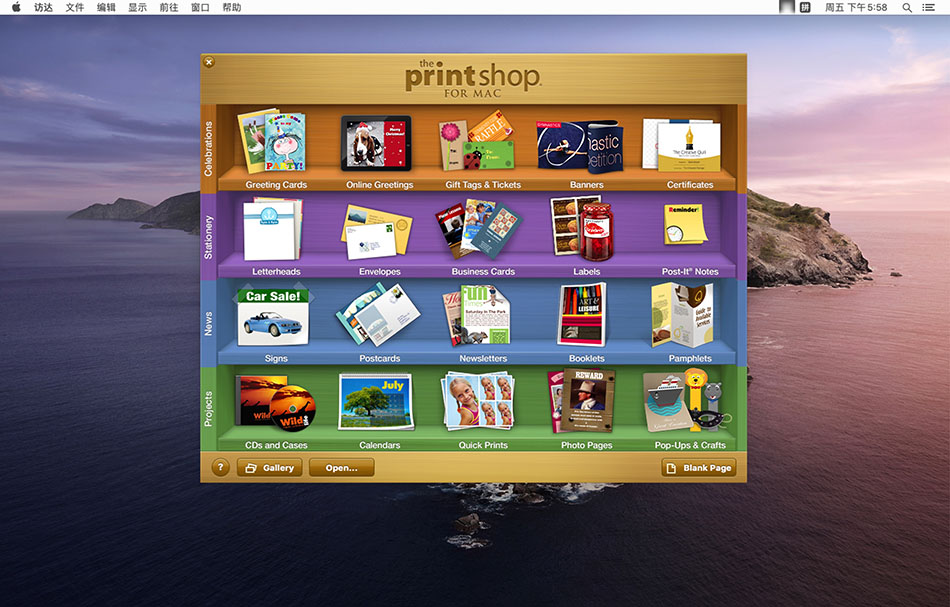Image resolution: width=950 pixels, height=607 pixels.
Task: Click the Spotlight search icon in menu bar
Action: pos(907,7)
